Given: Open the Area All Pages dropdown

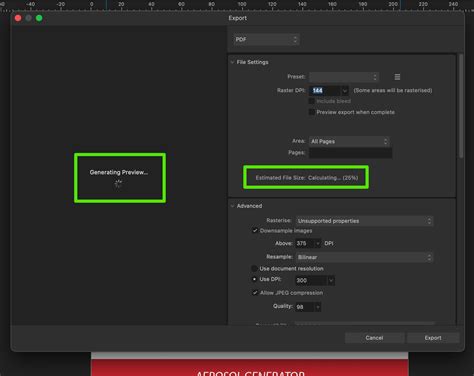Looking at the screenshot, I should click(x=349, y=141).
